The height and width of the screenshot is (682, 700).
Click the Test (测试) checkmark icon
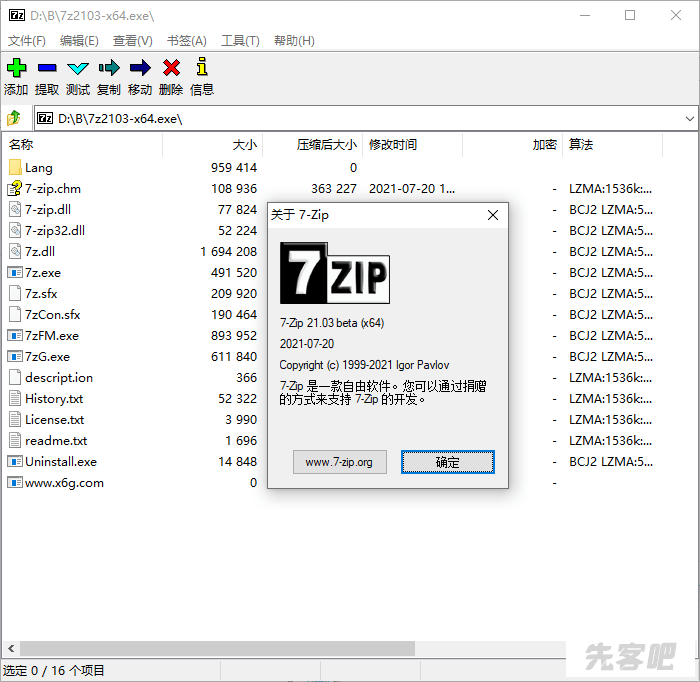pyautogui.click(x=78, y=68)
